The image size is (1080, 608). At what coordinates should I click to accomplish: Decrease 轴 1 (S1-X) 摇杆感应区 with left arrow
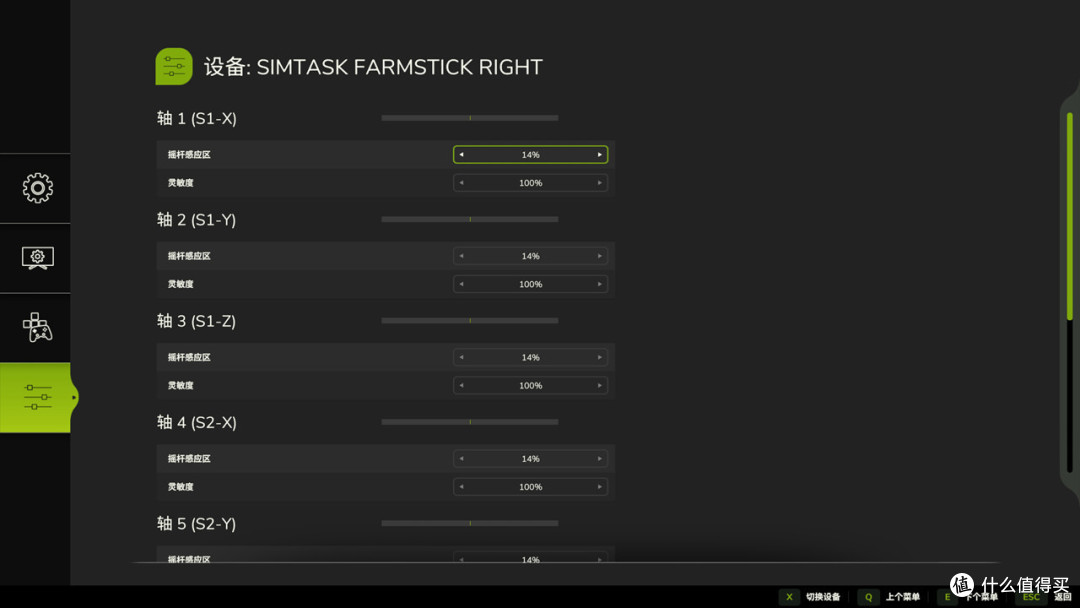tap(461, 155)
